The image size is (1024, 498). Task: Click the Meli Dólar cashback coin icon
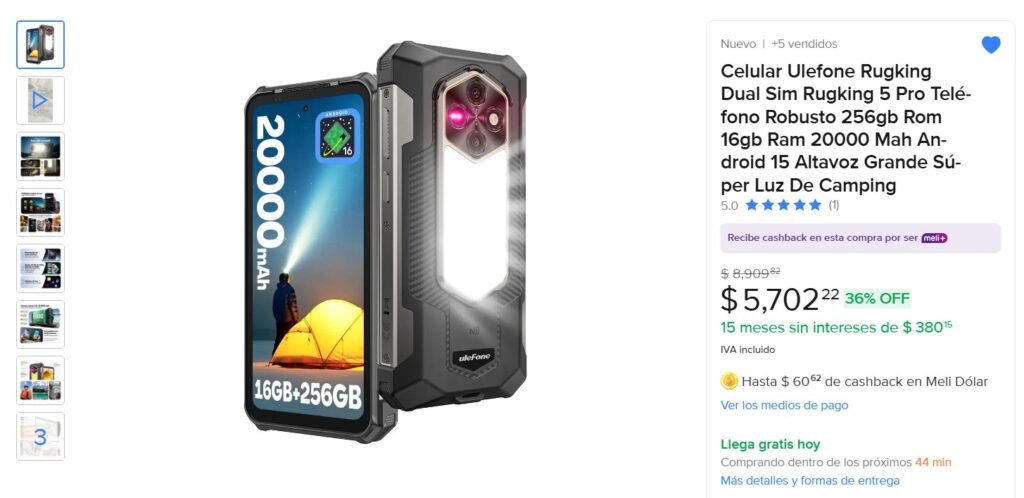click(x=729, y=381)
